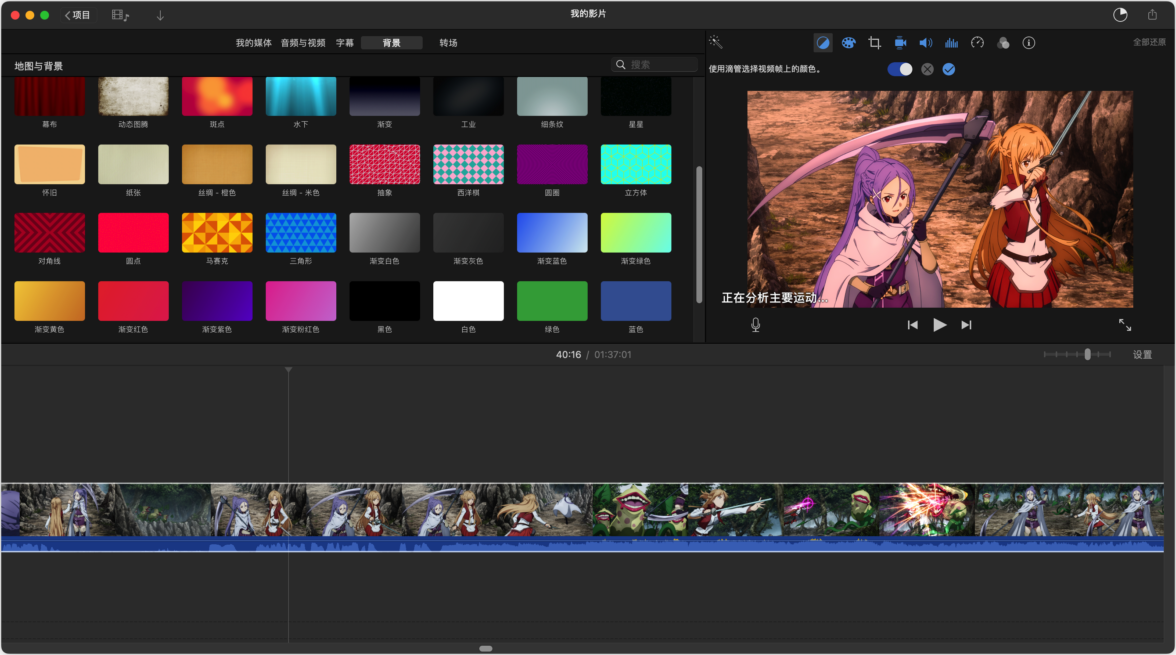Open the stabilization camera icon
This screenshot has width=1176, height=655.
coord(900,43)
